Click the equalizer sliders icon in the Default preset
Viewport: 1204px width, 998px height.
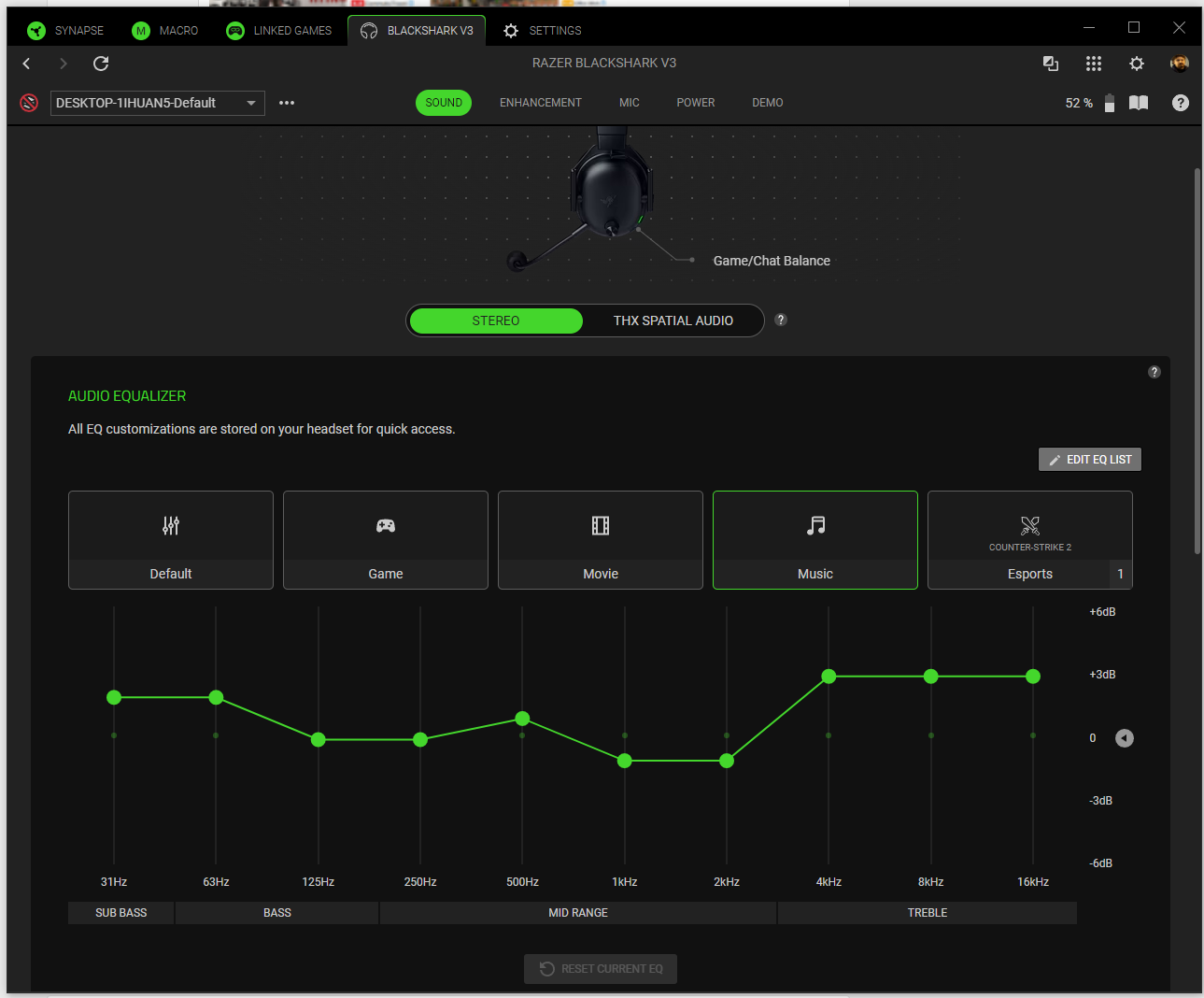click(171, 525)
